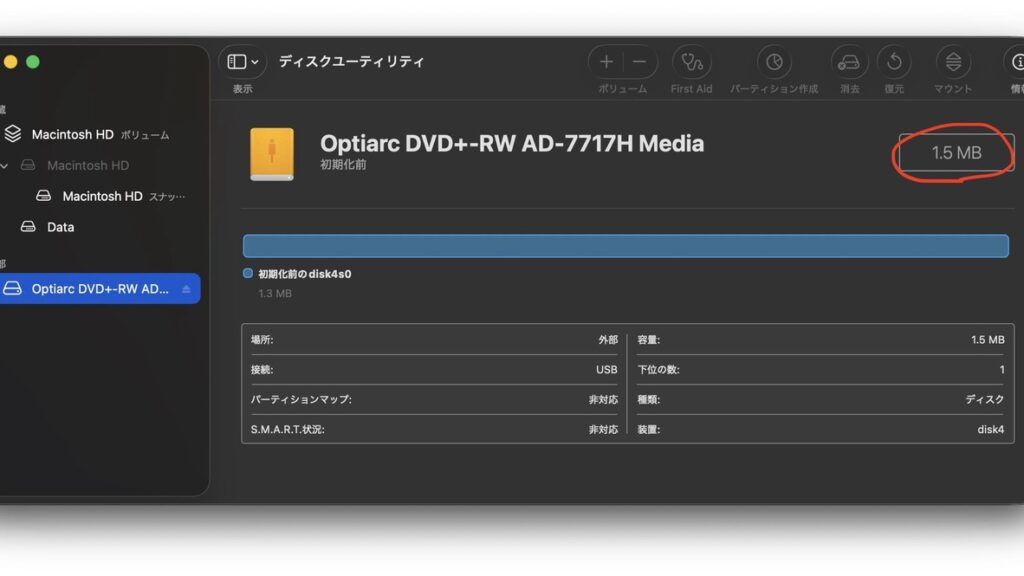Click the yellow external disk icon
This screenshot has width=1024, height=576.
pos(272,154)
